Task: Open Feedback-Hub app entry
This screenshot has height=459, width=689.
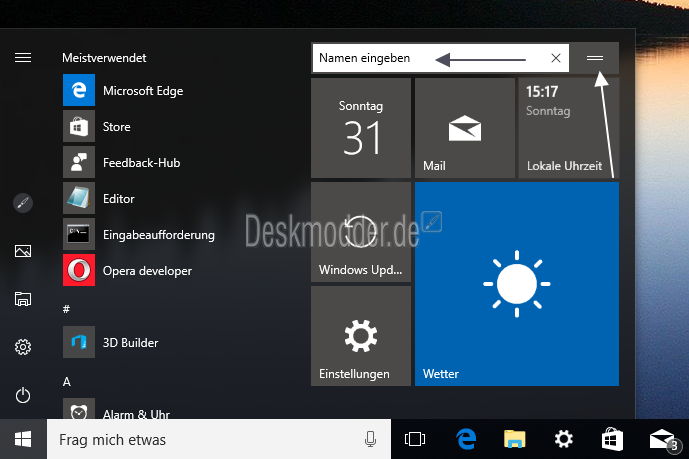Action: (122, 163)
